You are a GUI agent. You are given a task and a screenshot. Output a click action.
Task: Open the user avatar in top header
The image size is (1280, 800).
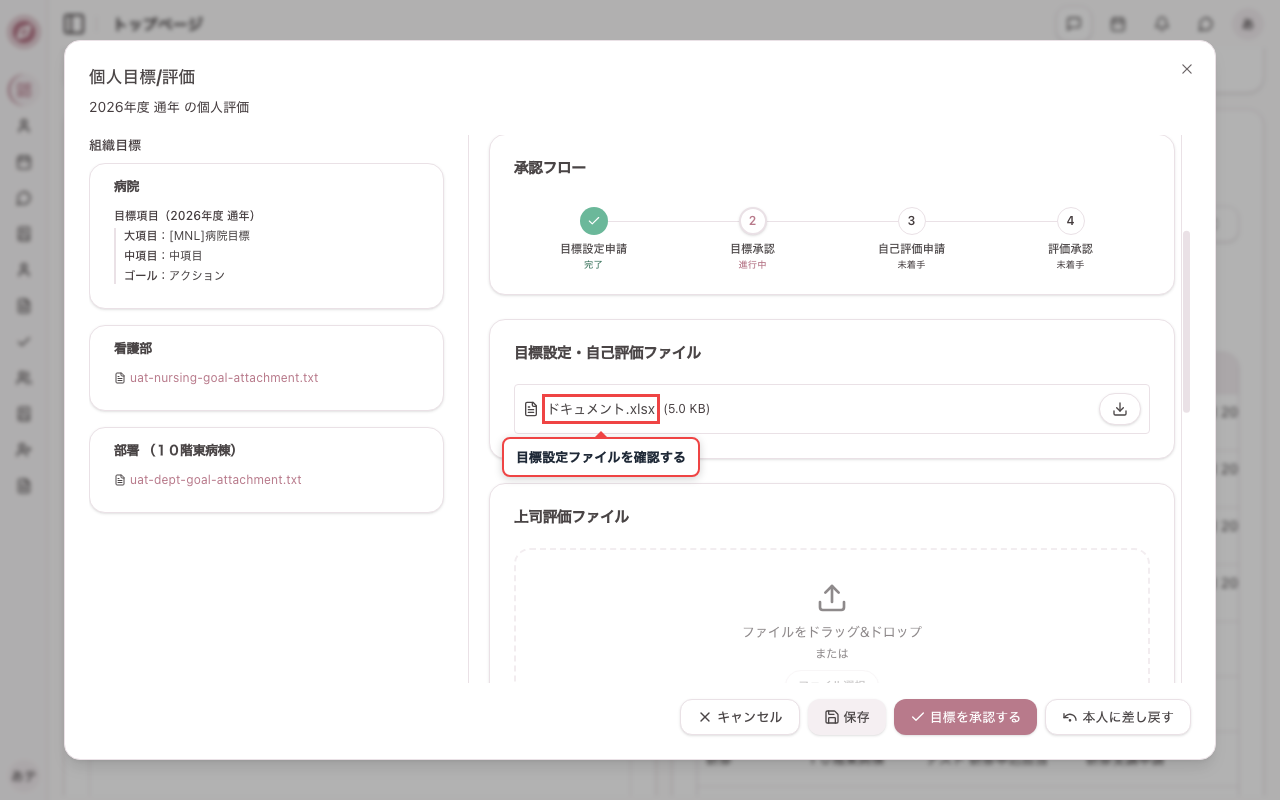(x=1248, y=24)
